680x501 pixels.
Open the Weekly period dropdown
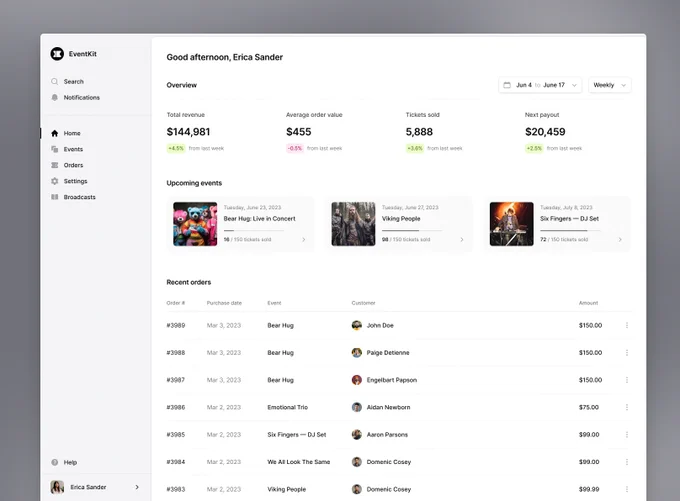click(x=609, y=85)
